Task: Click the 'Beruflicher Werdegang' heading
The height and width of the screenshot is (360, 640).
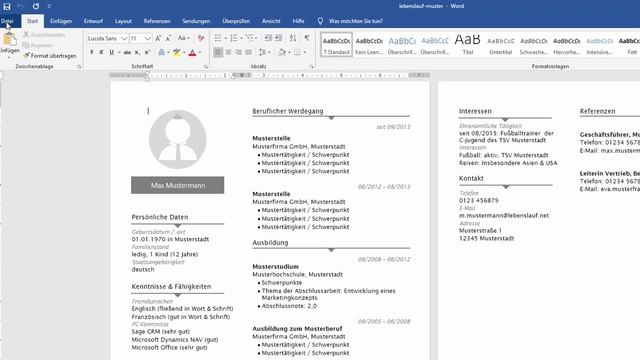Action: click(288, 111)
